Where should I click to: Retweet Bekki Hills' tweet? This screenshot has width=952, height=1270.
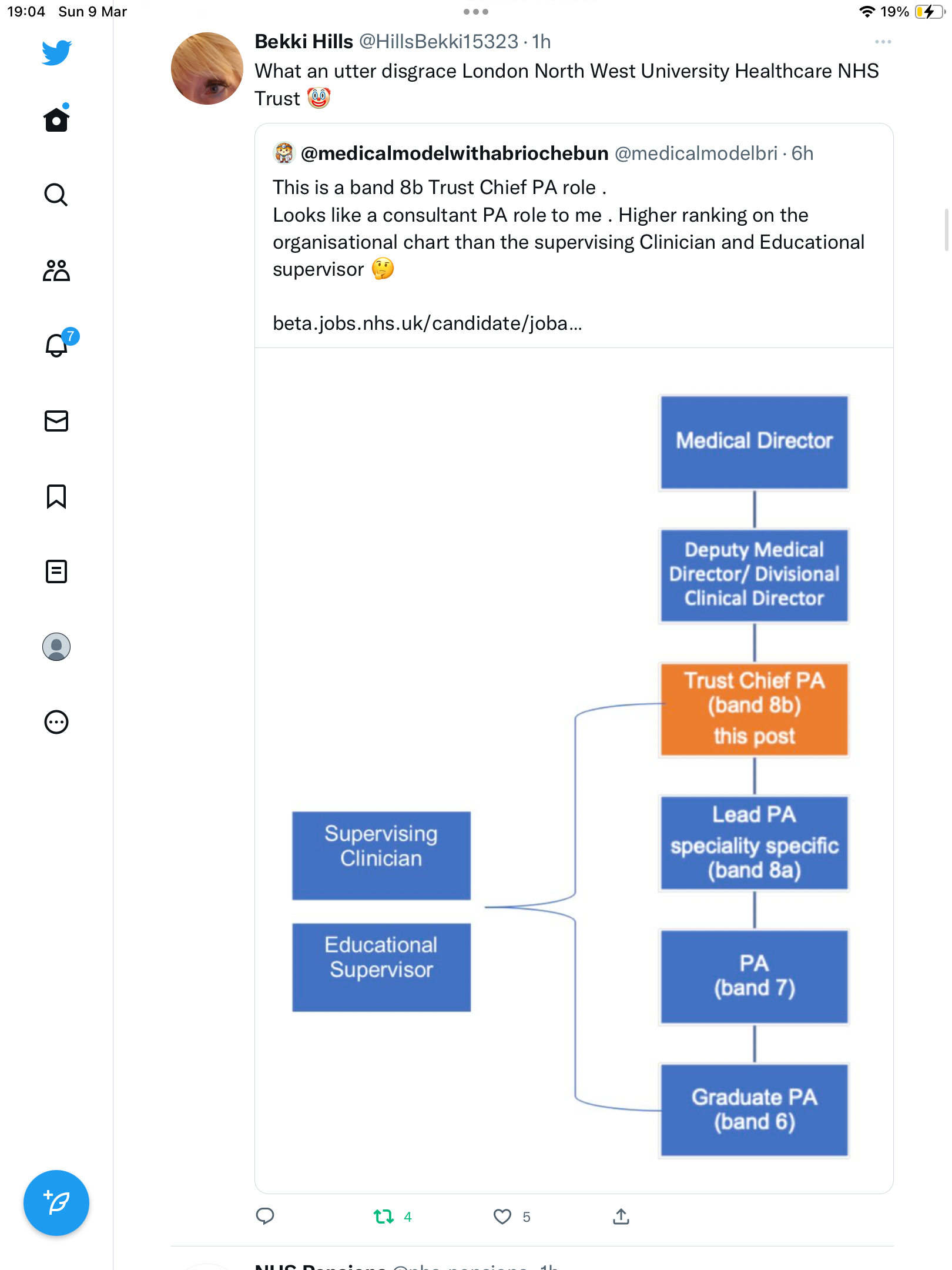point(384,1216)
